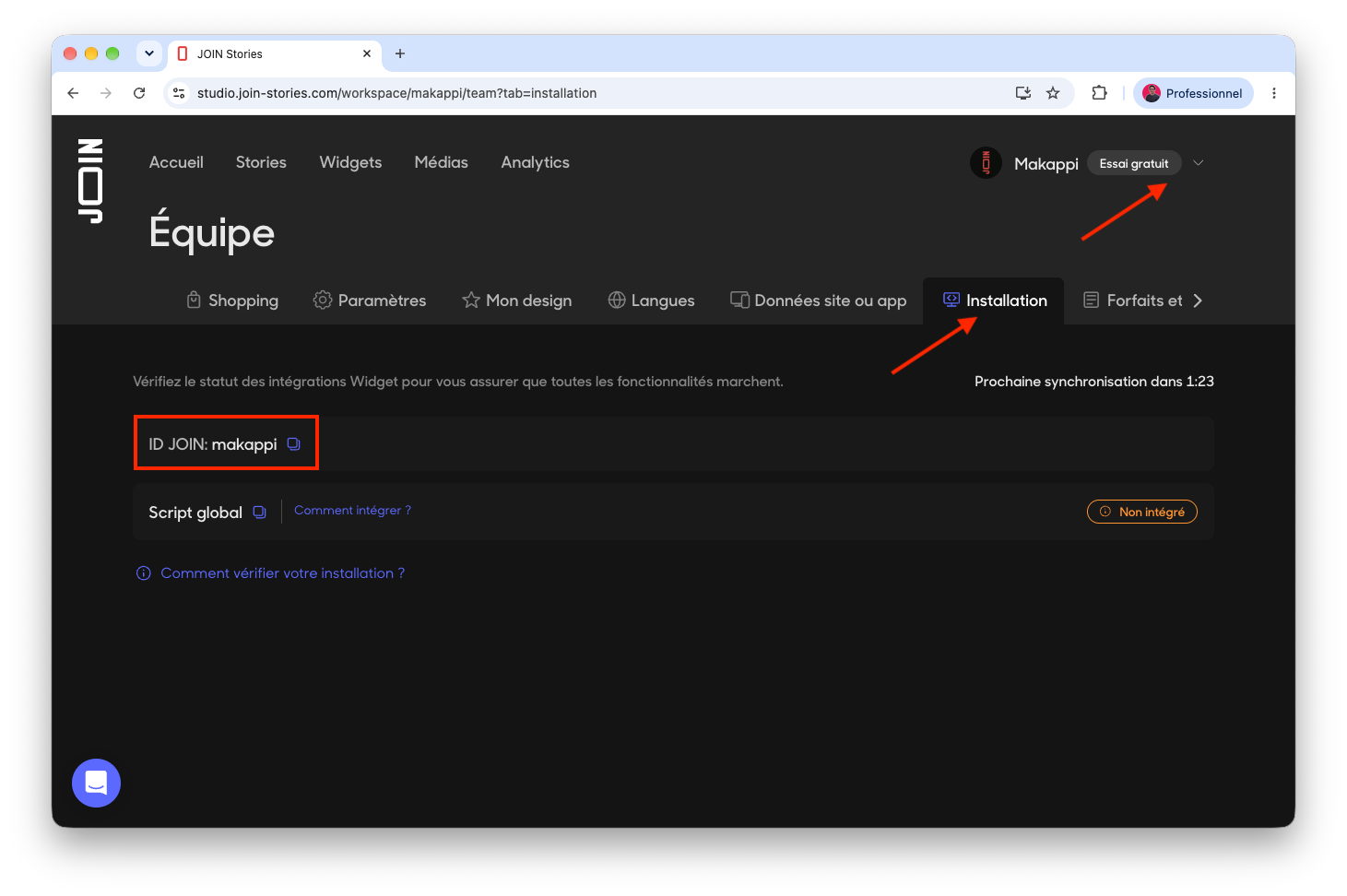The height and width of the screenshot is (896, 1347).
Task: Click the install app icon in address bar
Action: click(x=1022, y=93)
